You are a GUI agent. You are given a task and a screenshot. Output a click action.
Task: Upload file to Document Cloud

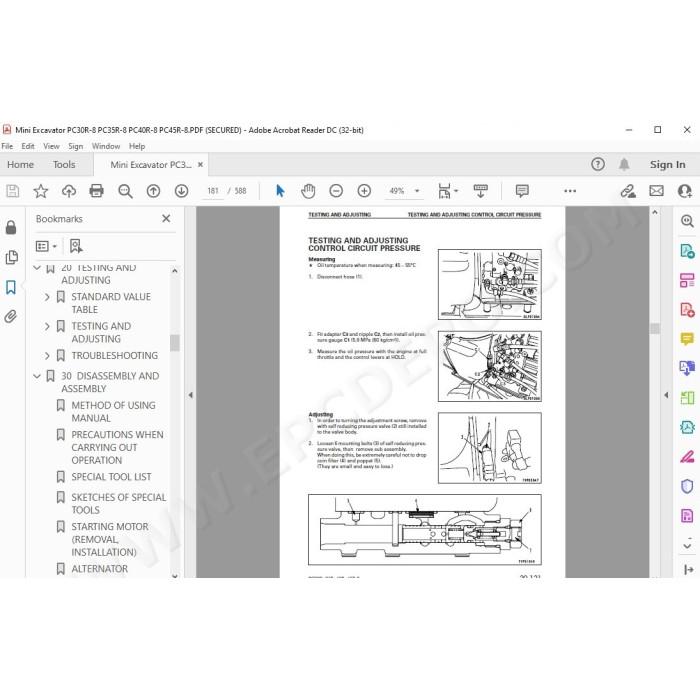(69, 191)
